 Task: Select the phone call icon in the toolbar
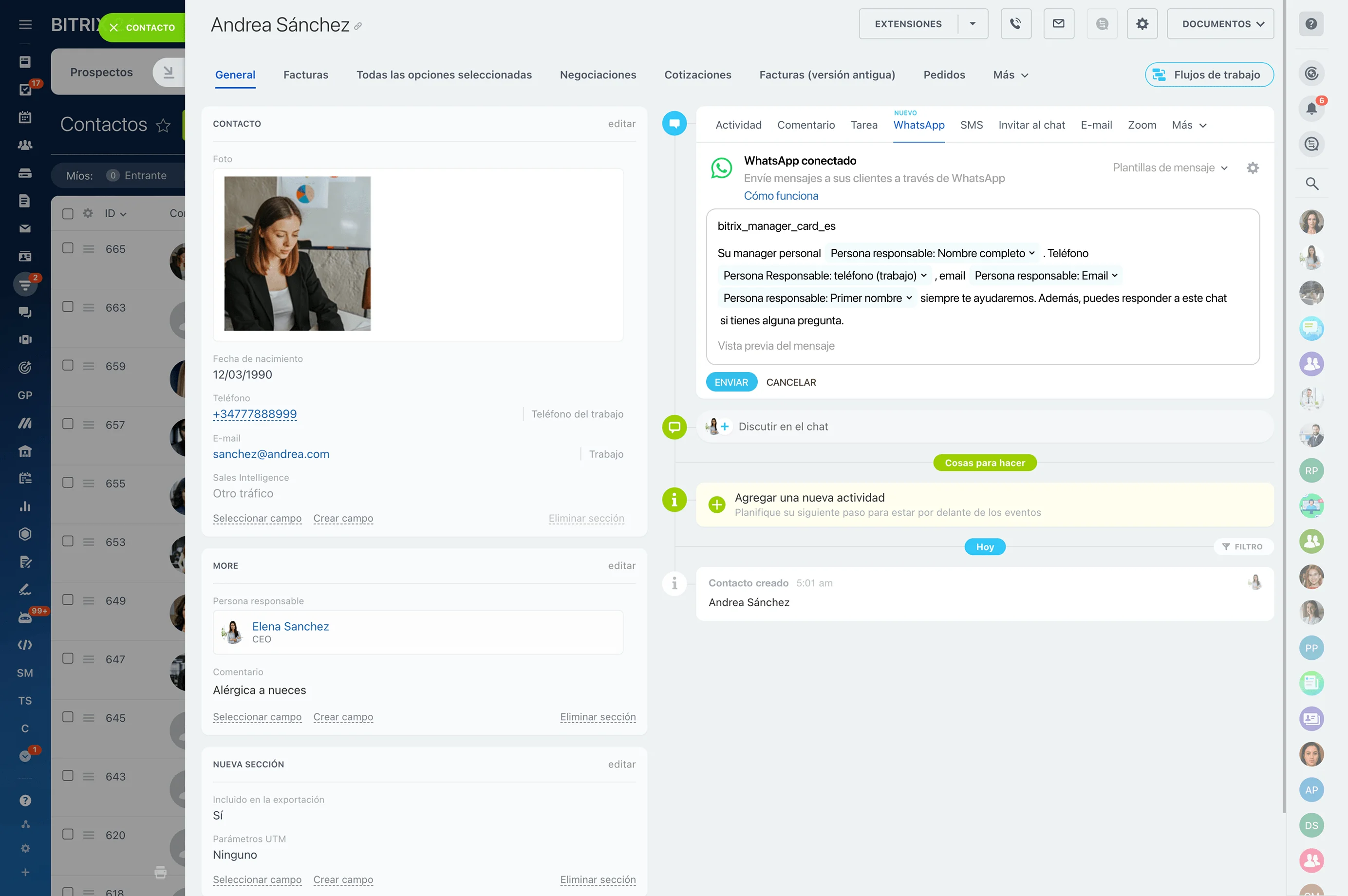(1016, 23)
